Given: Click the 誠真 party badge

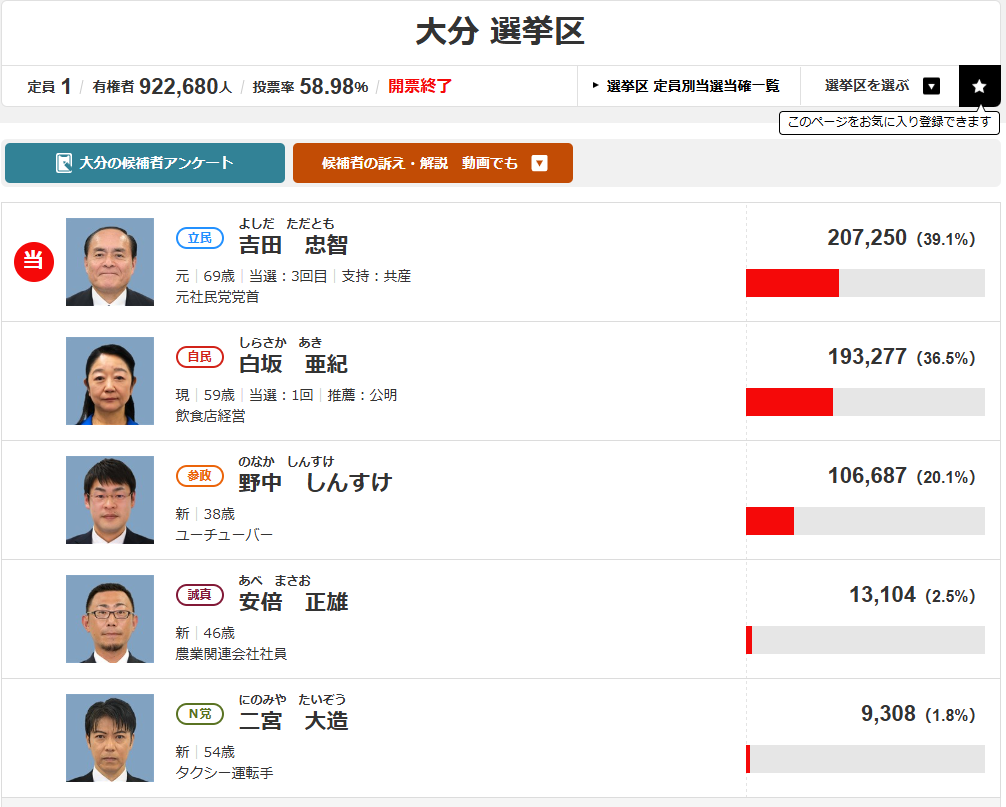Looking at the screenshot, I should [200, 595].
